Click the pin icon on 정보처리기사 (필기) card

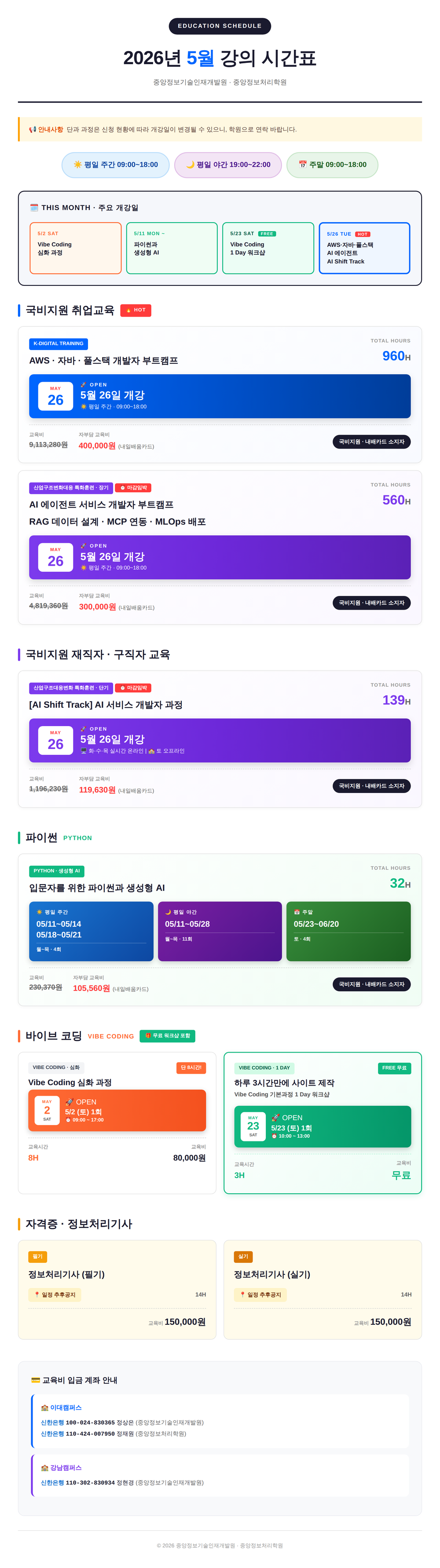pyautogui.click(x=37, y=1295)
